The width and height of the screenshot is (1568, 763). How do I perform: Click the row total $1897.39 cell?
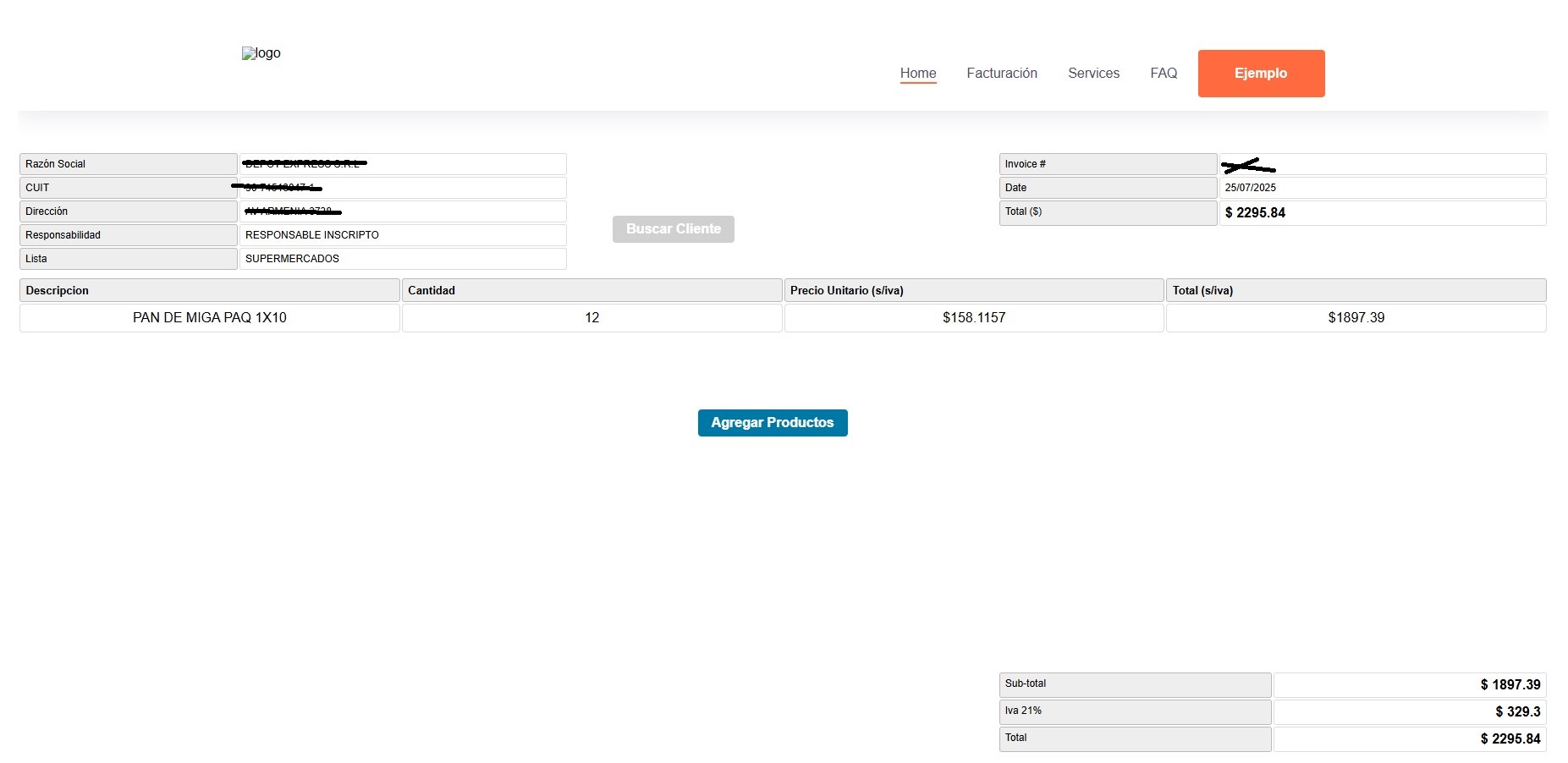coord(1356,318)
